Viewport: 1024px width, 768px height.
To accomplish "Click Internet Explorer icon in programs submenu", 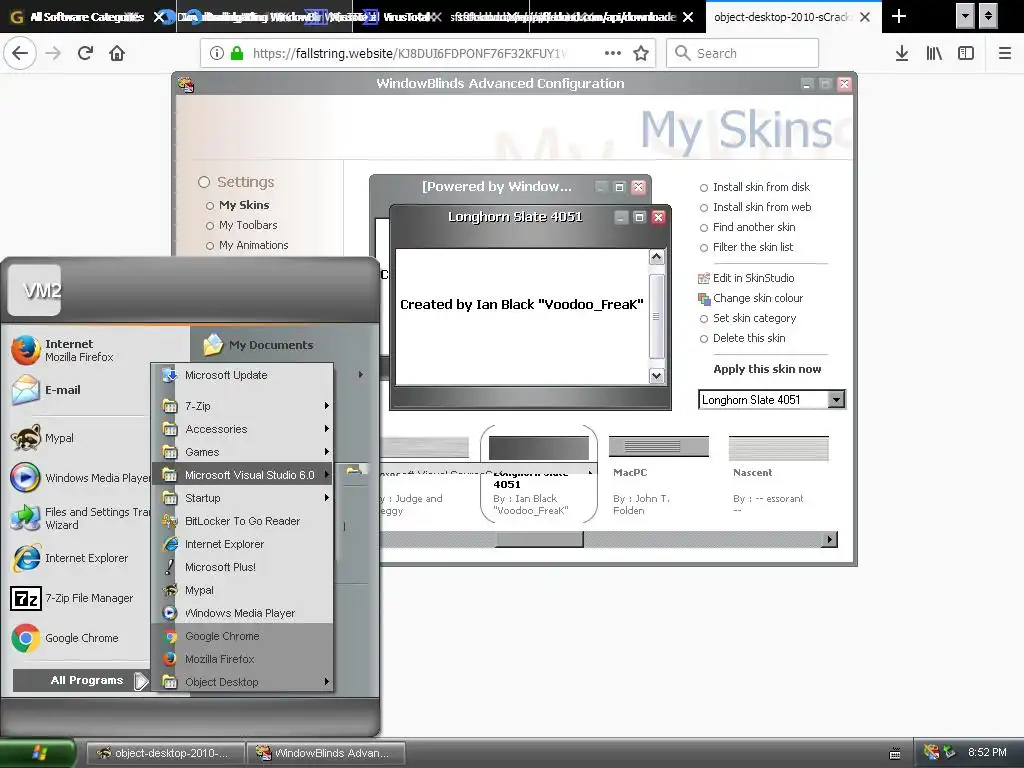I will 170,544.
